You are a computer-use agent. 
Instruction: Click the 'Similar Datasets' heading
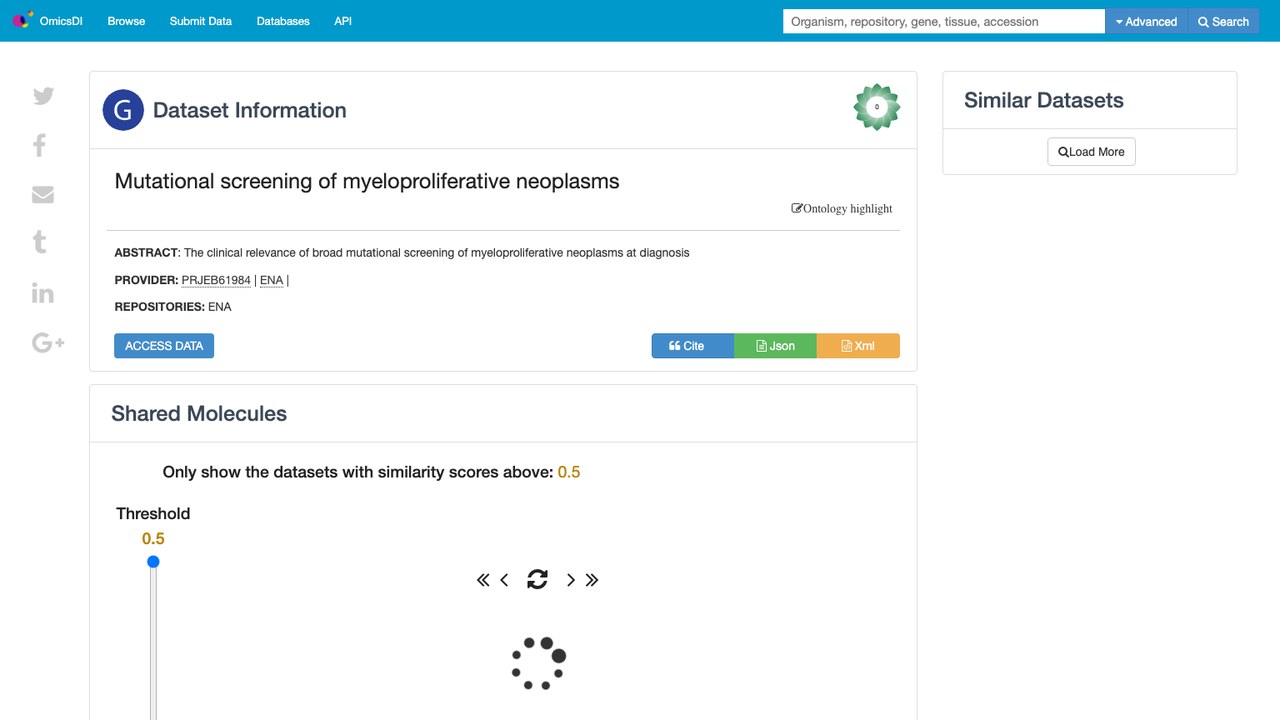[1044, 100]
